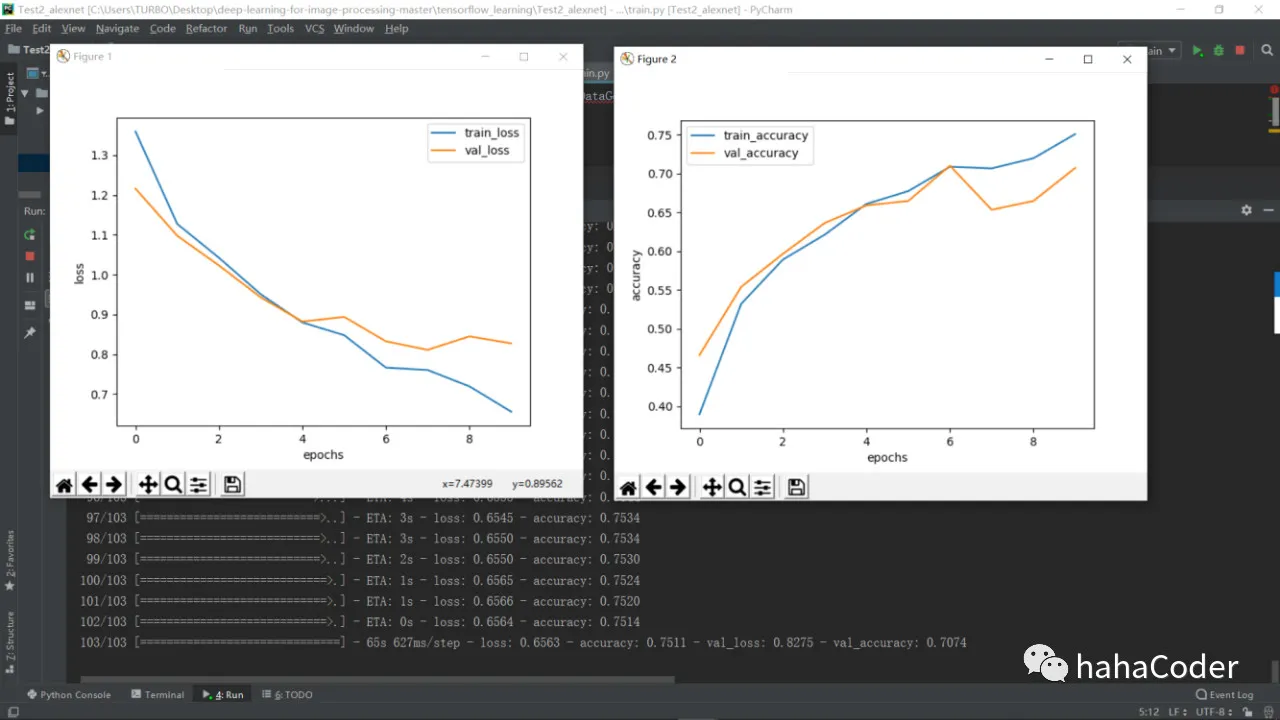
Task: Go back to previous view in Figure 2
Action: [654, 487]
